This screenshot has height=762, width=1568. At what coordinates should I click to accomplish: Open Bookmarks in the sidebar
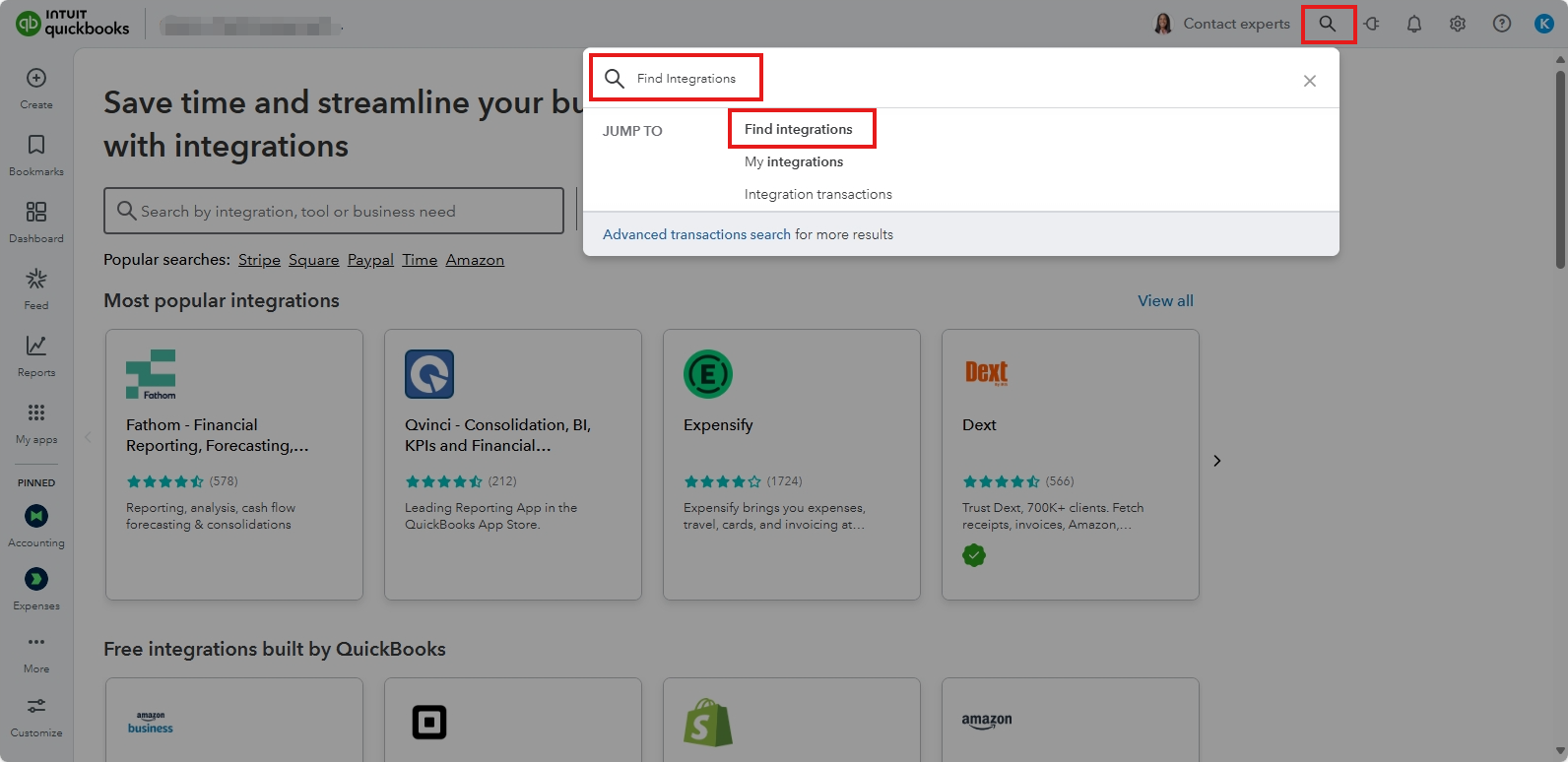pyautogui.click(x=36, y=156)
